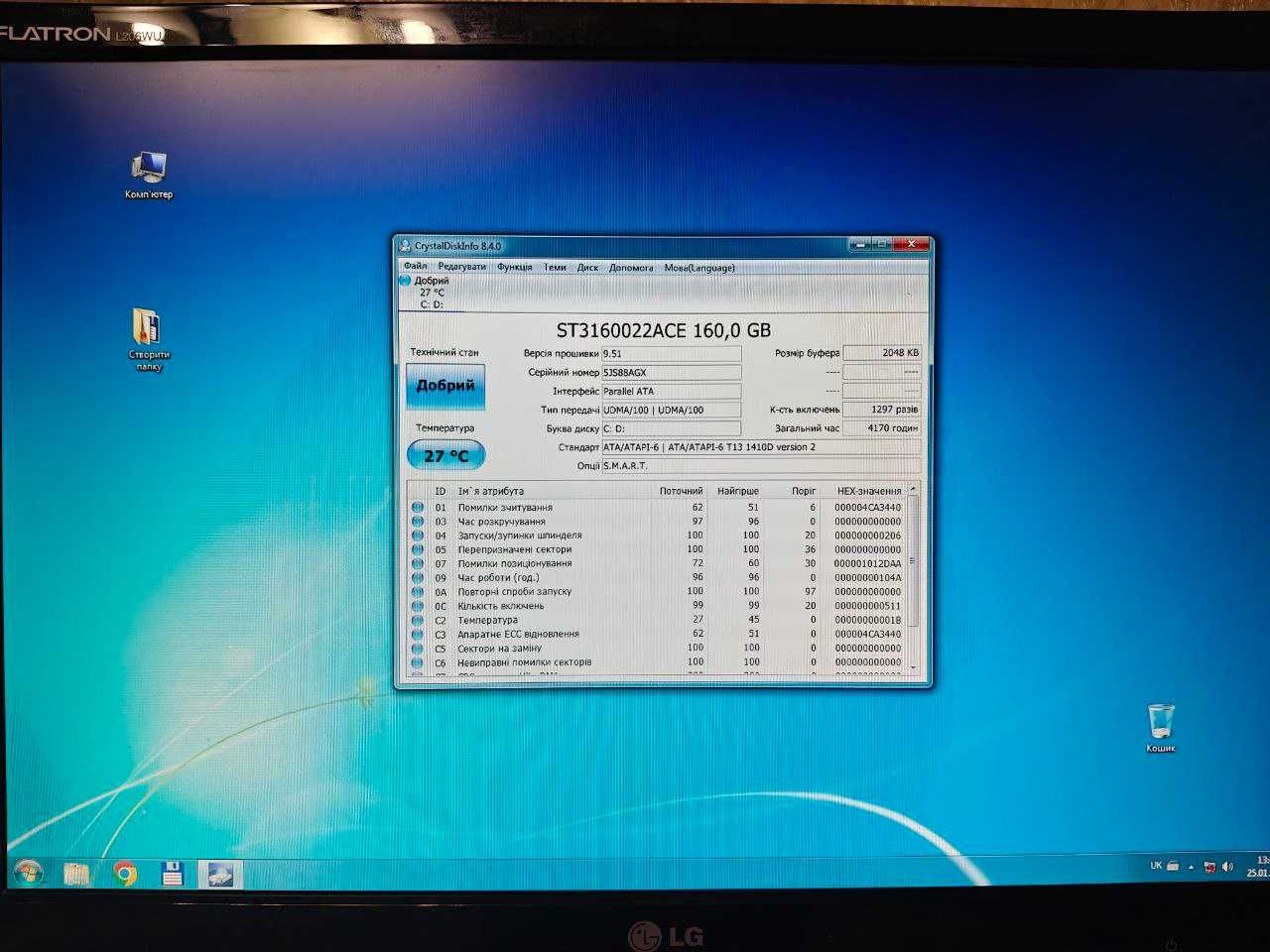Click the CrystalDiskInfo taskbar button
This screenshot has width=1270, height=952.
click(x=220, y=874)
